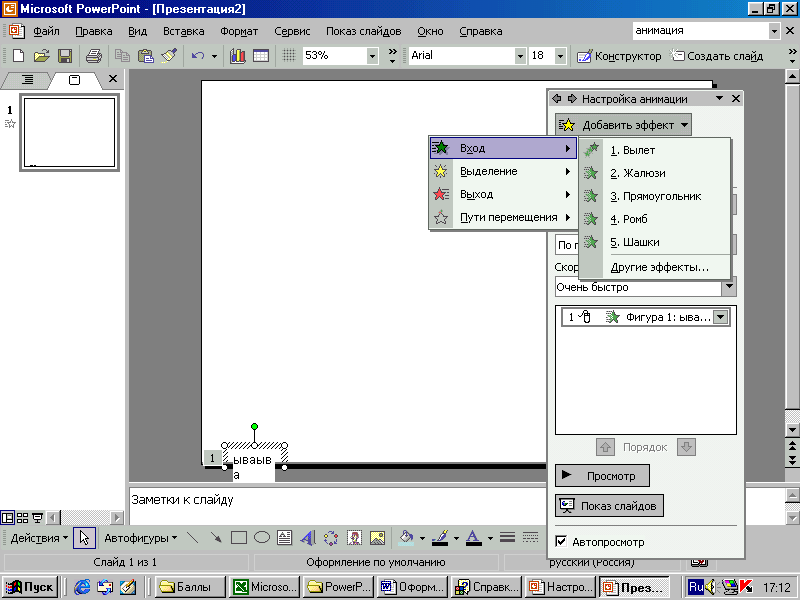The height and width of the screenshot is (600, 800).
Task: Choose dash style with the dashed lines icon
Action: [x=531, y=538]
